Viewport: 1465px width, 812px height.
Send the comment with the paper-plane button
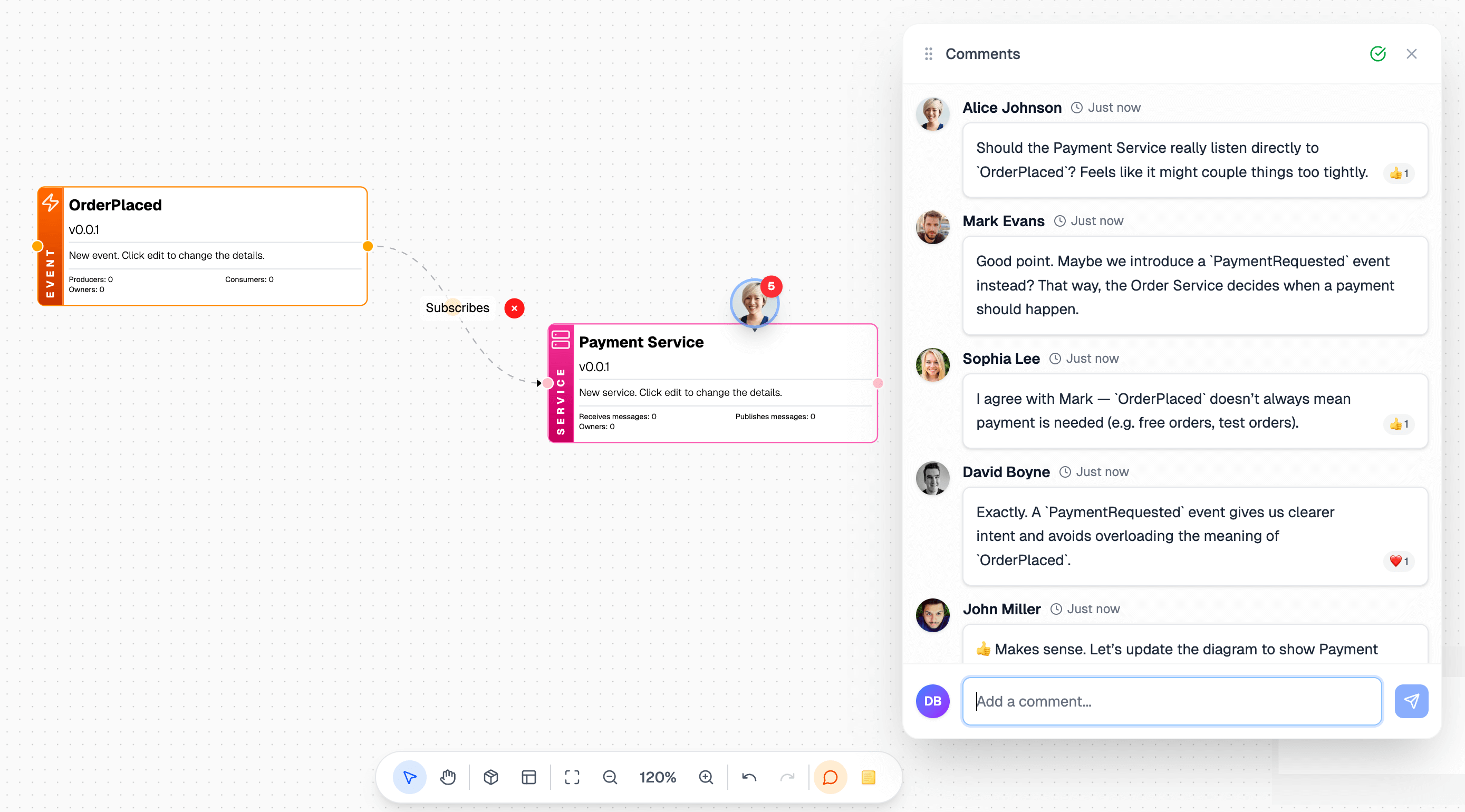(1412, 701)
